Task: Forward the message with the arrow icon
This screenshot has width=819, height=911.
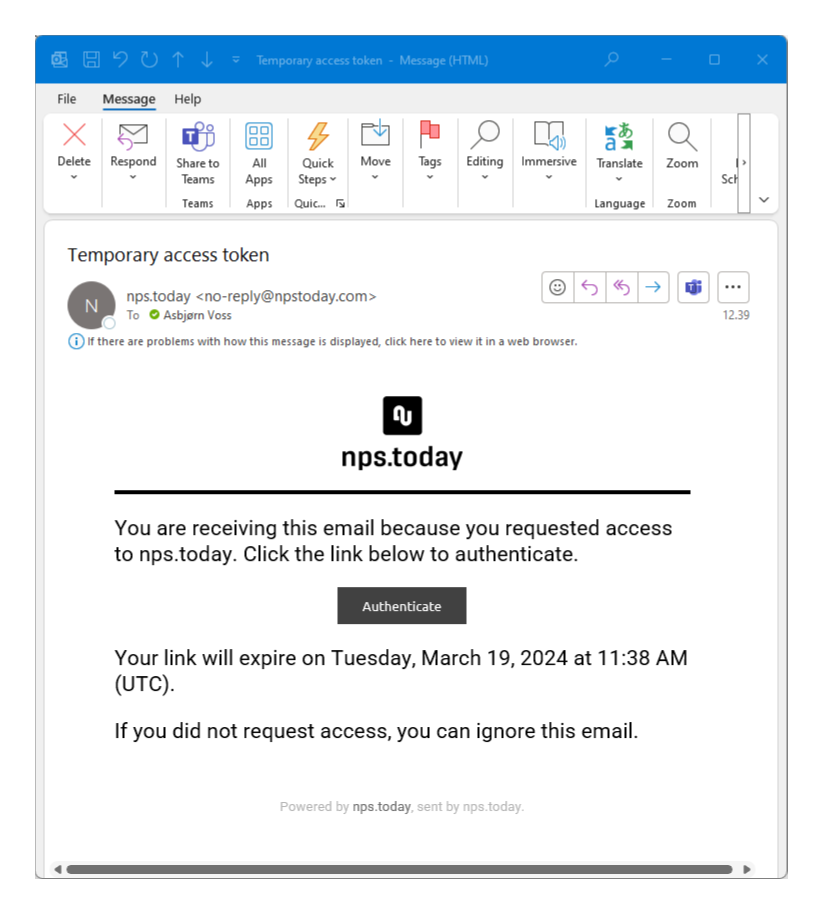Action: click(656, 287)
